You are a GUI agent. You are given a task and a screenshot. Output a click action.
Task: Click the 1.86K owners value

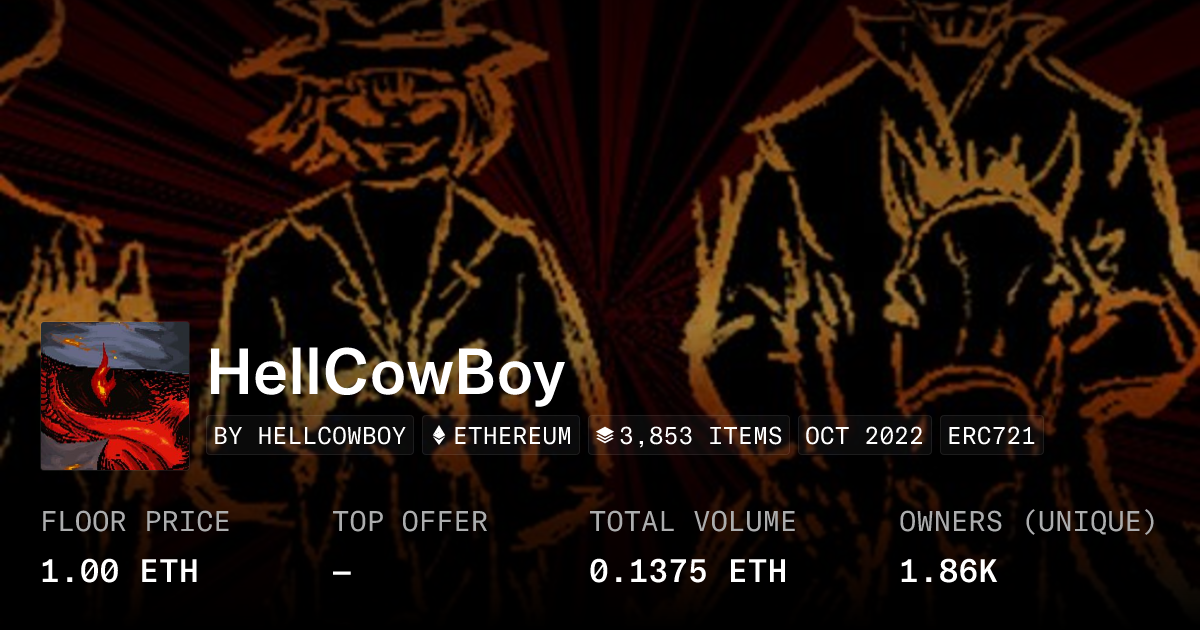[948, 572]
